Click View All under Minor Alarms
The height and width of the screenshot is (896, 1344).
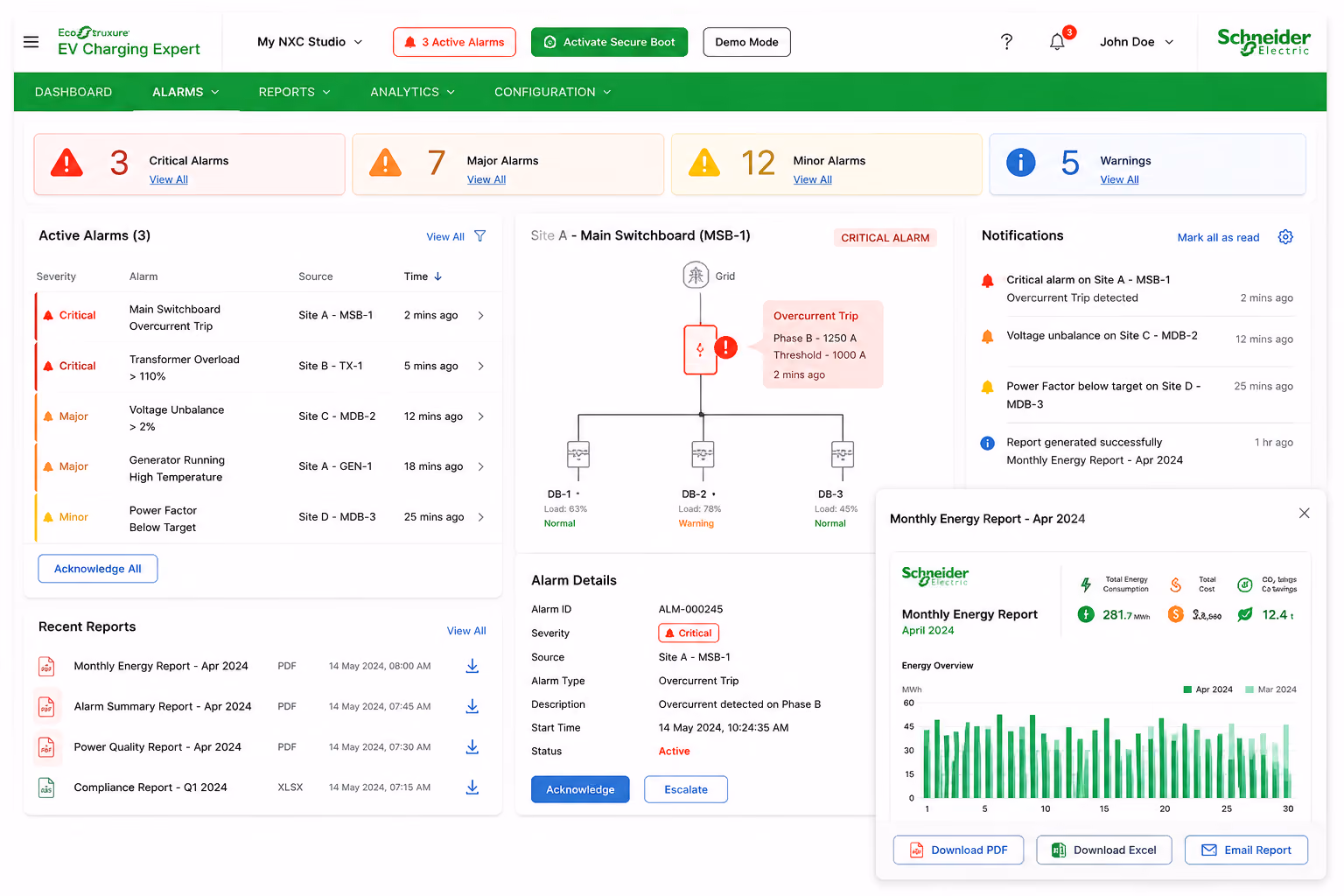(x=813, y=179)
